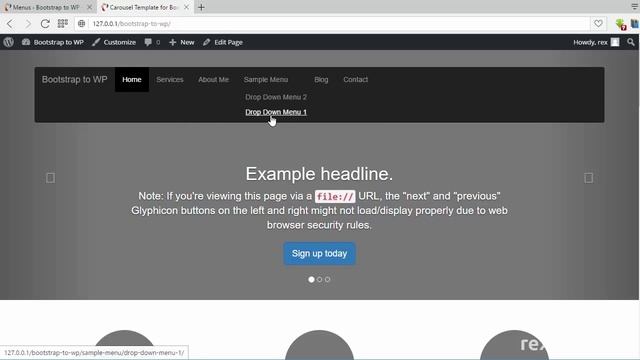640x360 pixels.
Task: Expand the Sample Menu dropdown
Action: (266, 80)
